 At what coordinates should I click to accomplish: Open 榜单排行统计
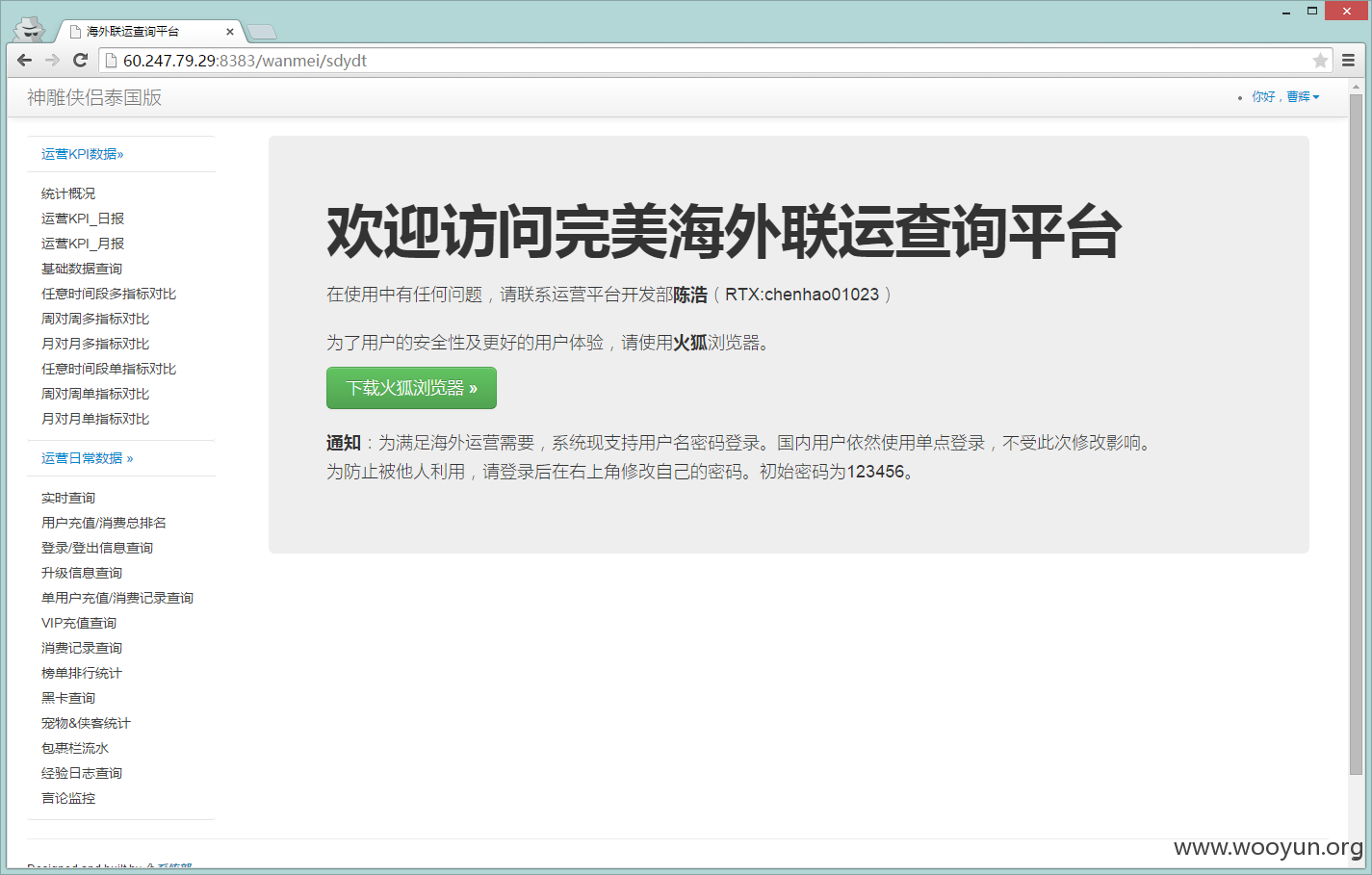(x=82, y=673)
